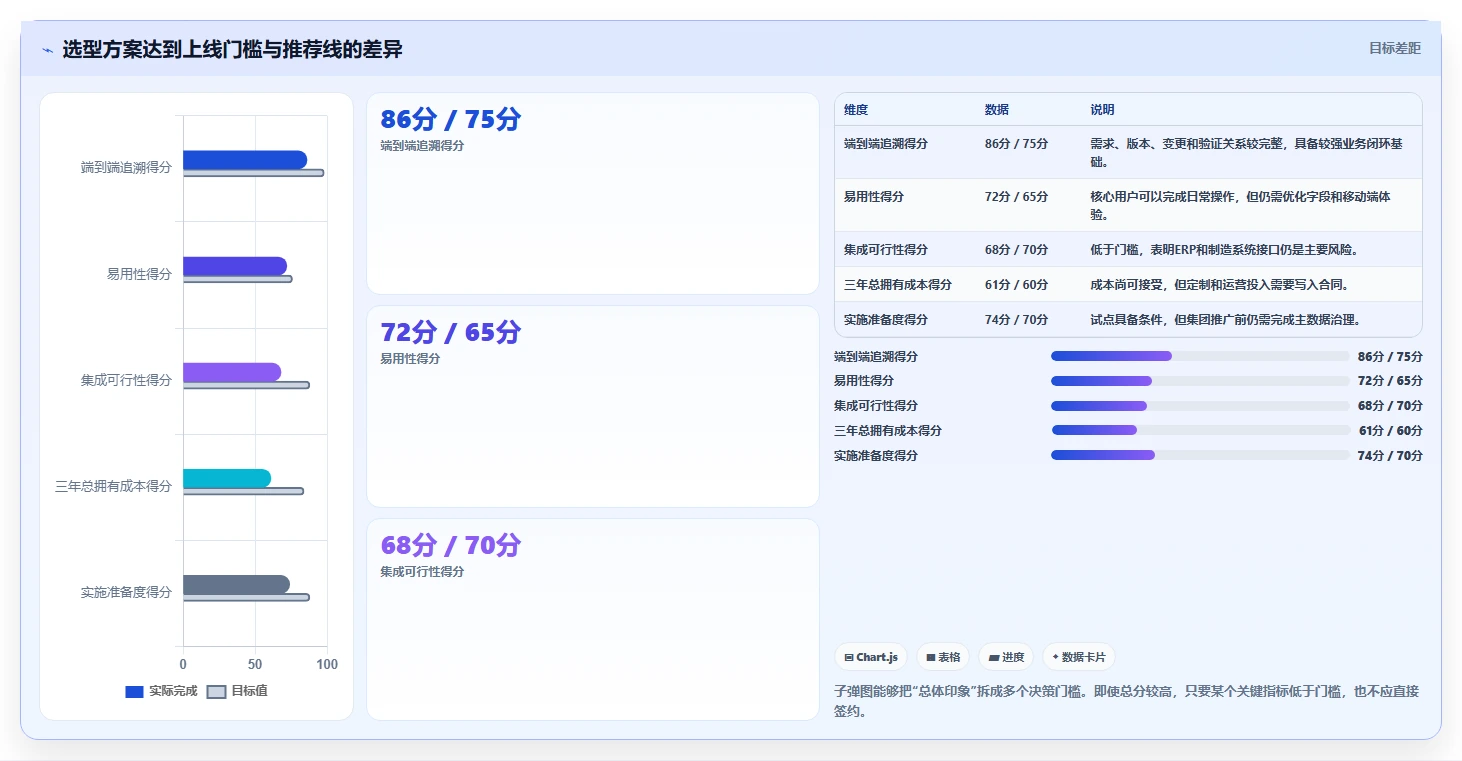Click the 目标差距 label in header
This screenshot has width=1462, height=761.
click(x=1394, y=48)
